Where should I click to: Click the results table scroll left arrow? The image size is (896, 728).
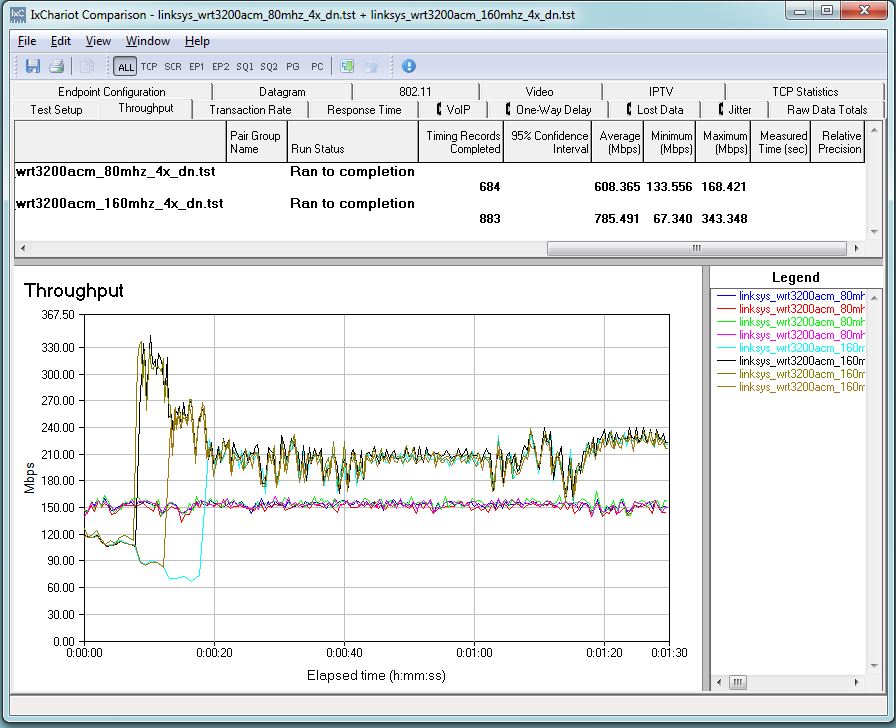22,249
